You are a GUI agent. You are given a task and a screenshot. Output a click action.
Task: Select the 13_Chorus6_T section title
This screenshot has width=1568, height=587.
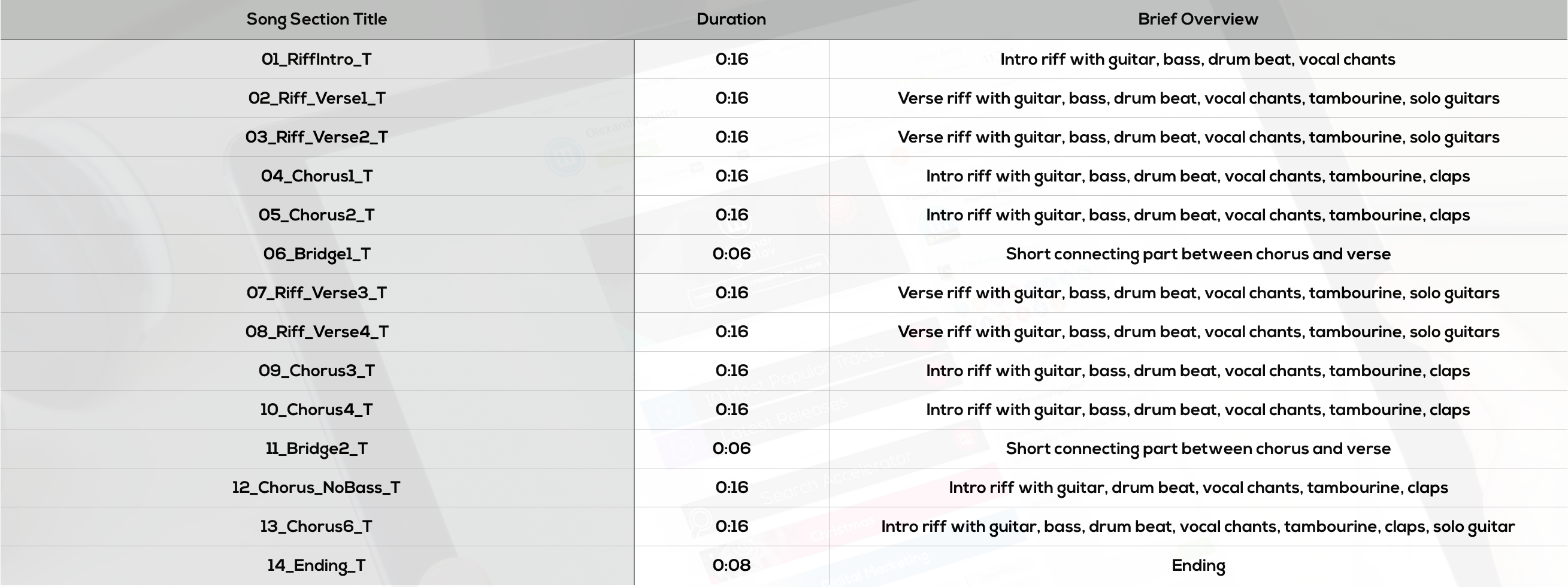click(x=316, y=527)
